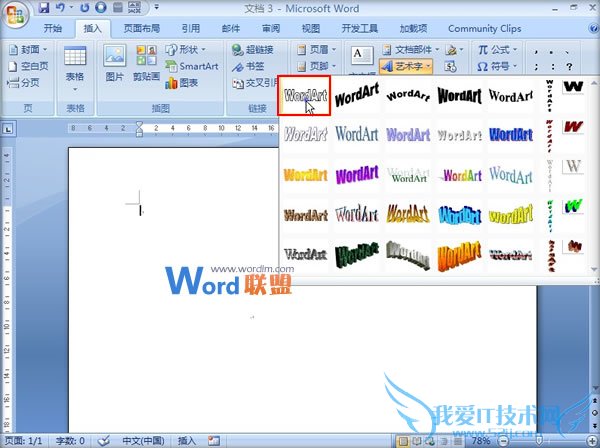Viewport: 600px width, 448px height.
Task: Toggle insert mode (插入) in status bar
Action: 186,441
